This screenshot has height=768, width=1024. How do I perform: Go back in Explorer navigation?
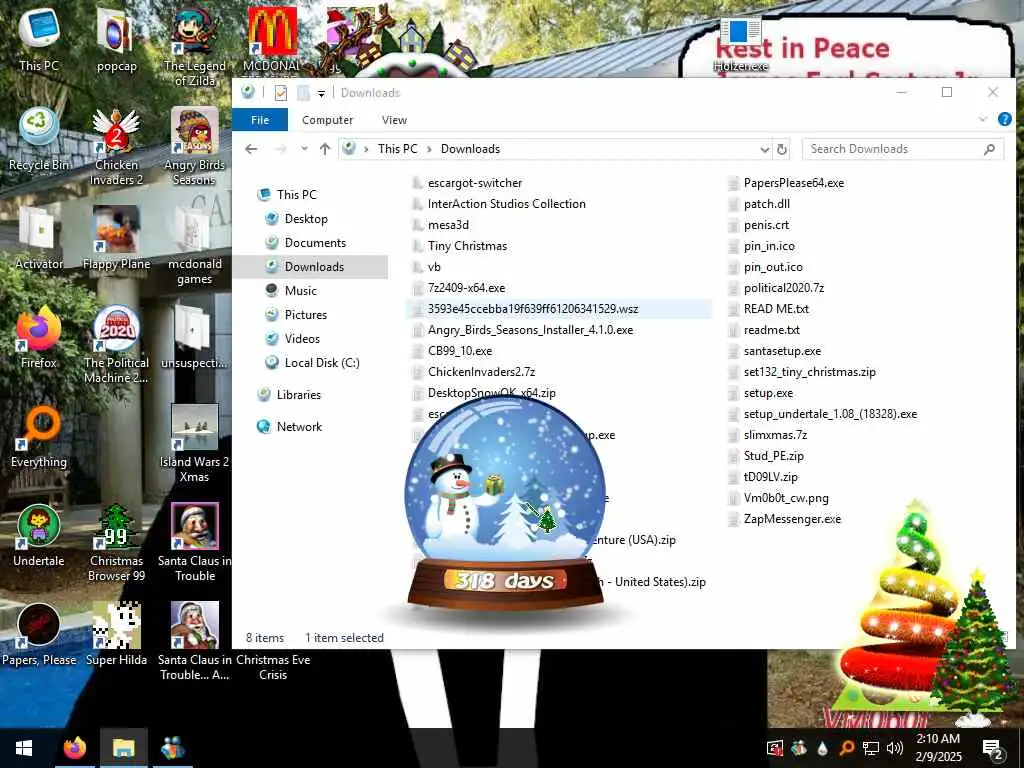(251, 150)
